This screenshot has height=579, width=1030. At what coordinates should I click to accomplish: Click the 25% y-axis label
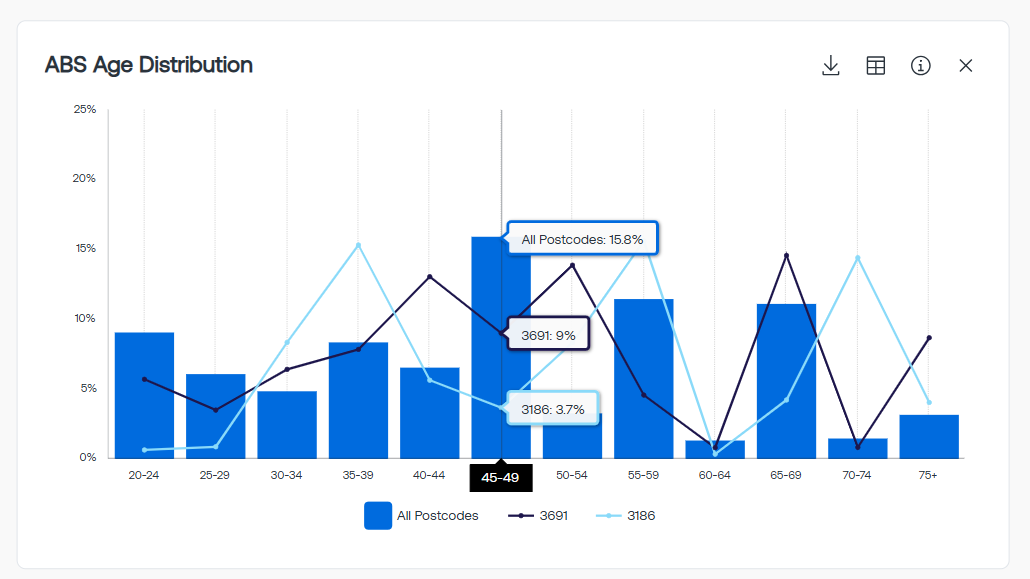tap(85, 109)
